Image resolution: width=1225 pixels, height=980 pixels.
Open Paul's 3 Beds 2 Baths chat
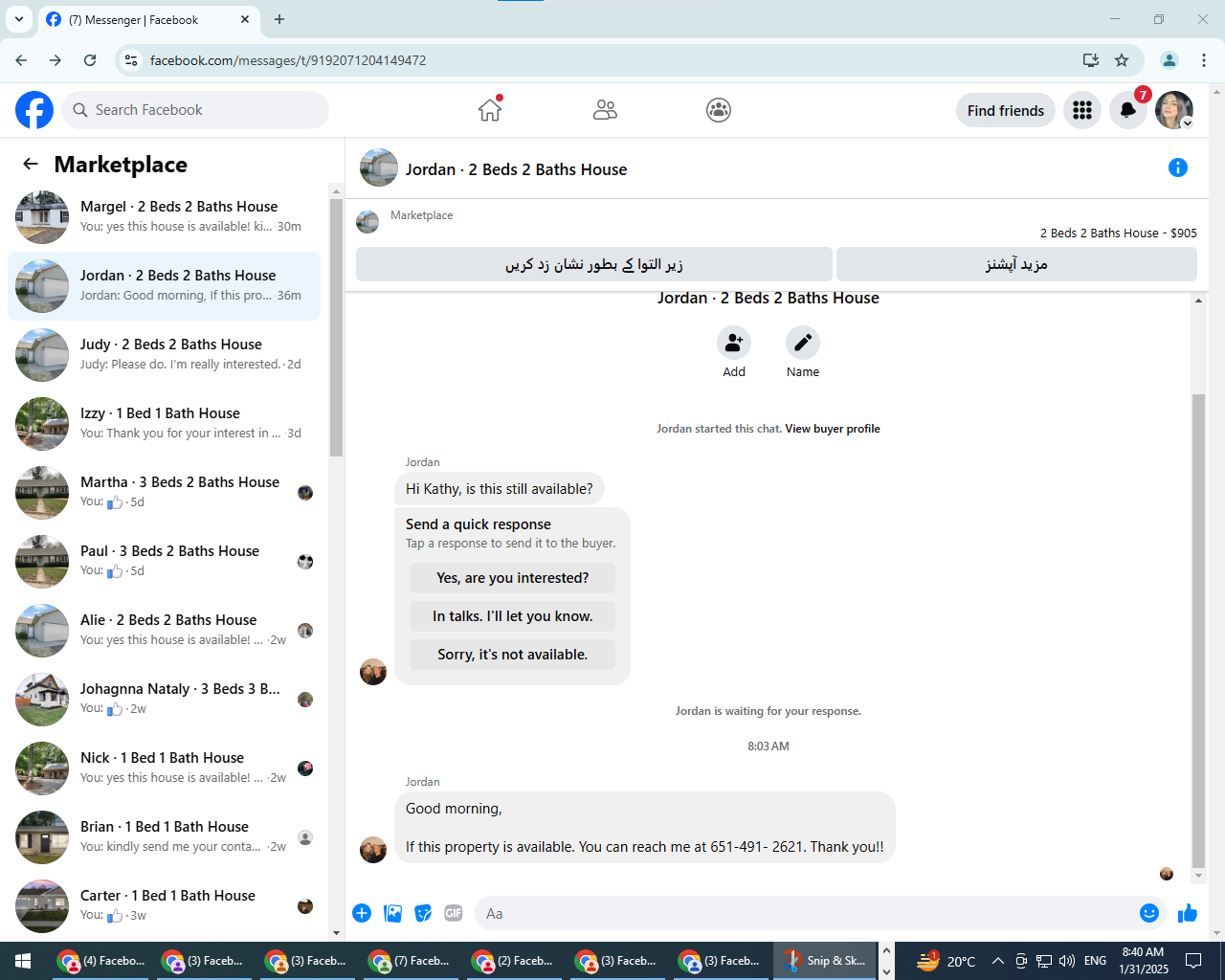coord(165,562)
